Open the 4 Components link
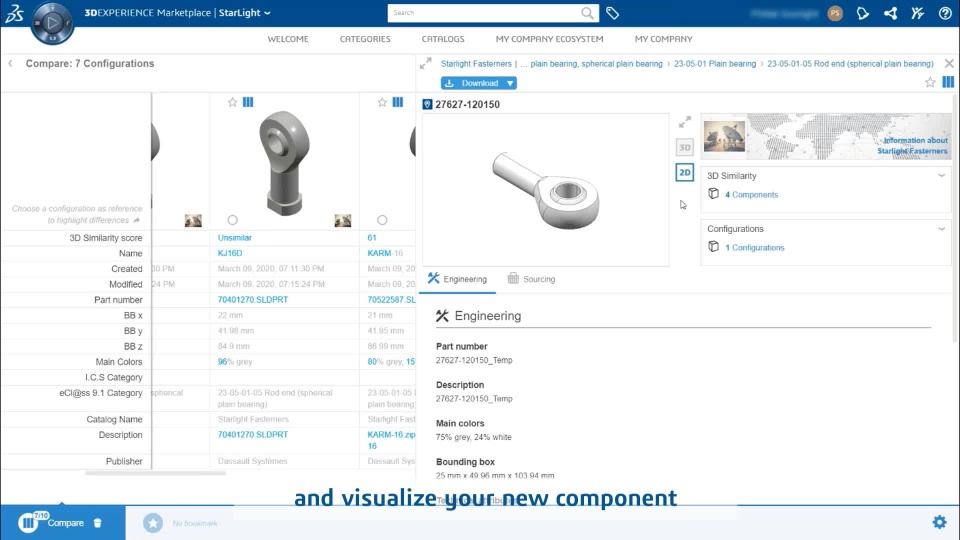960x540 pixels. [x=751, y=195]
